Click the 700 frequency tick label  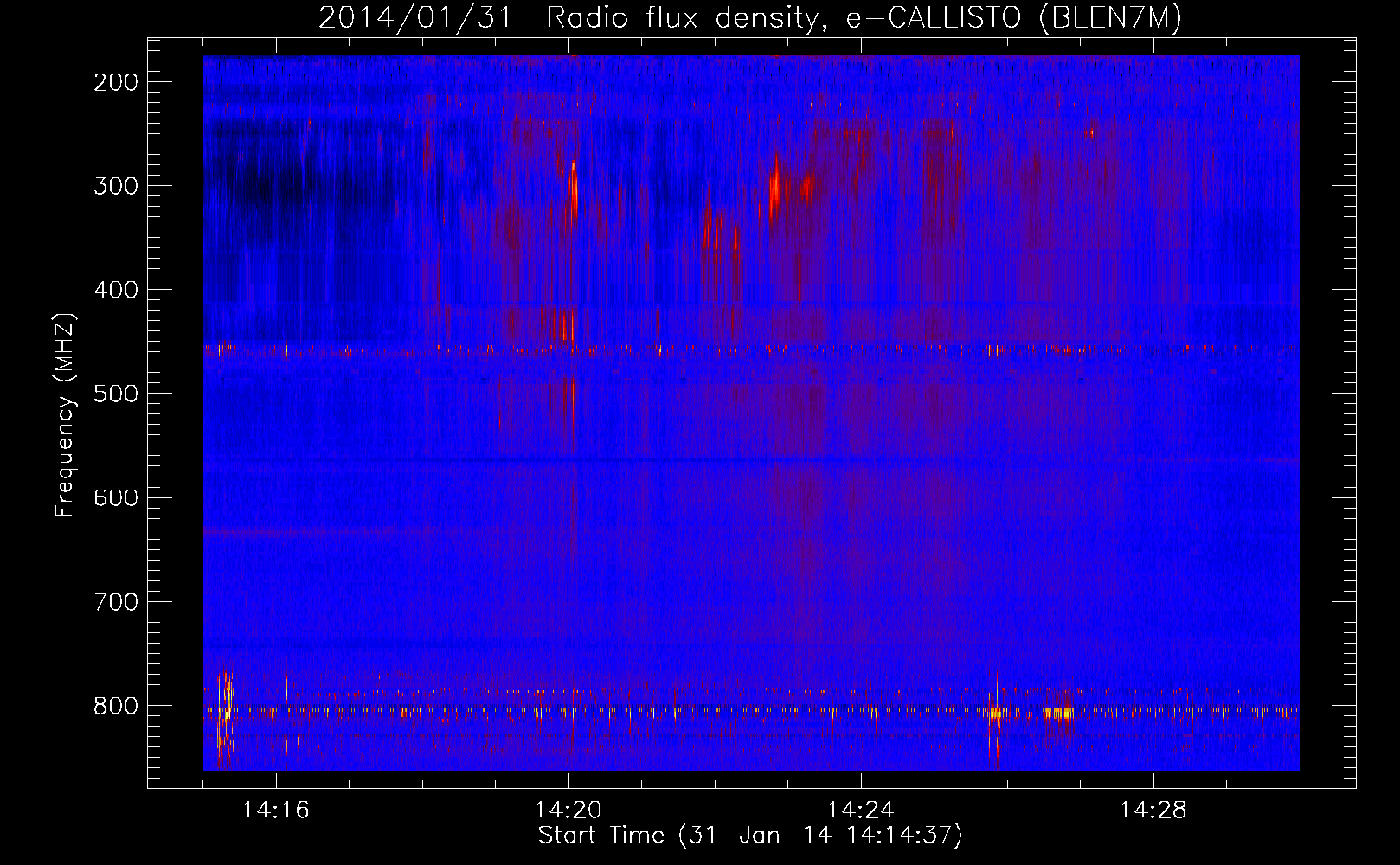pos(116,601)
